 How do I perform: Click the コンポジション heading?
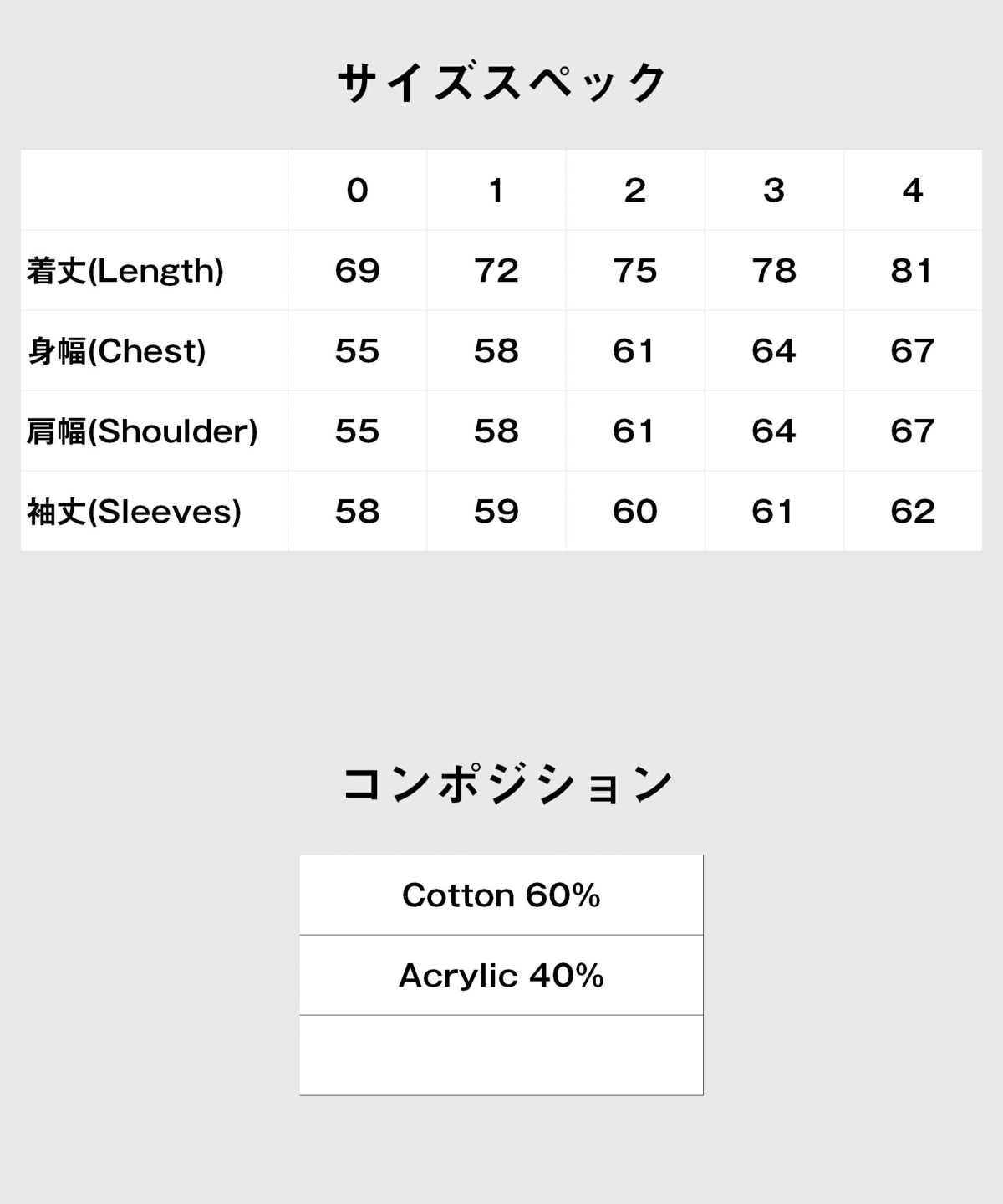(x=507, y=784)
